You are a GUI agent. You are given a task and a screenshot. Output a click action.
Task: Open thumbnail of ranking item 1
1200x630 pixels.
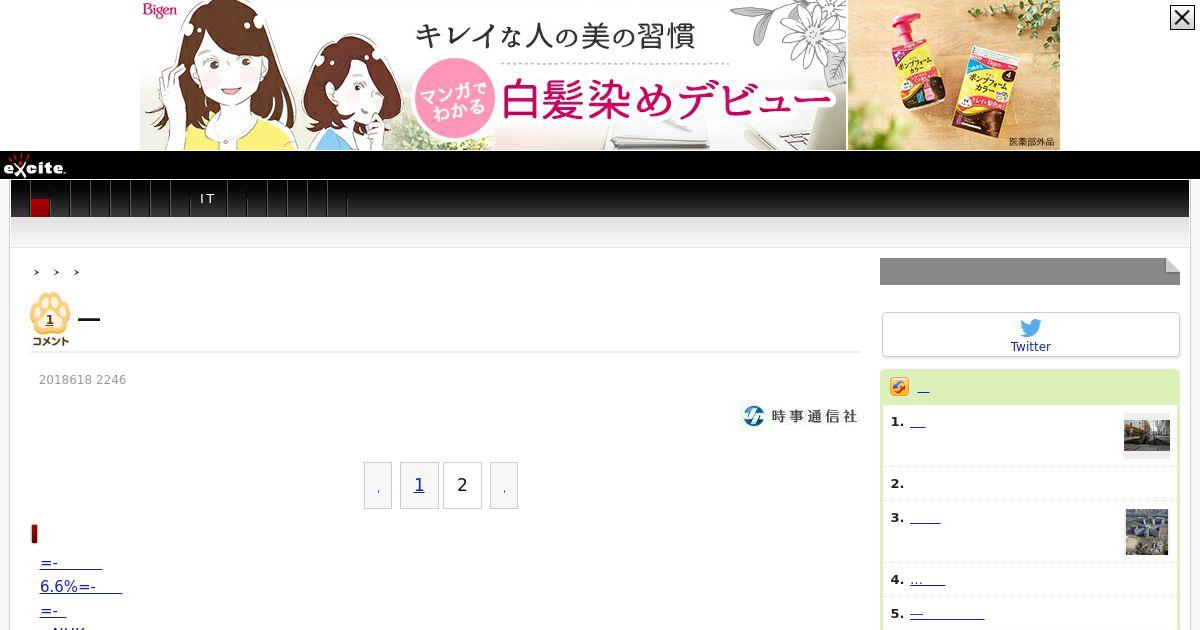click(x=1147, y=436)
